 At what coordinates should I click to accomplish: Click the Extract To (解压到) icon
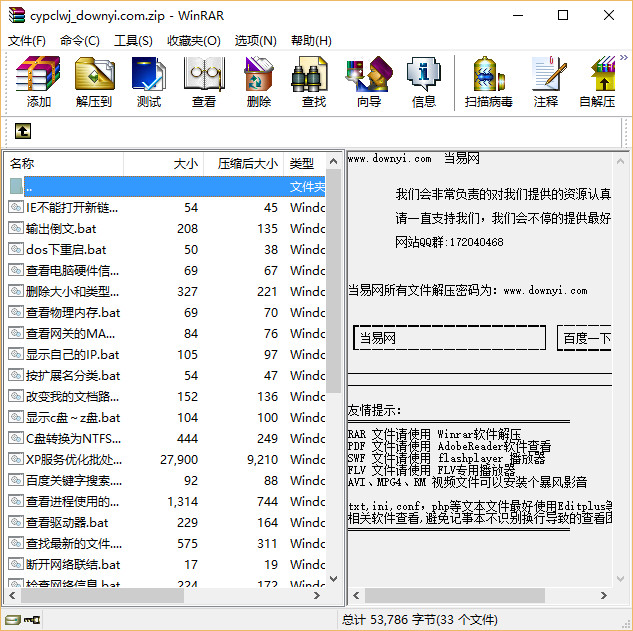(94, 83)
